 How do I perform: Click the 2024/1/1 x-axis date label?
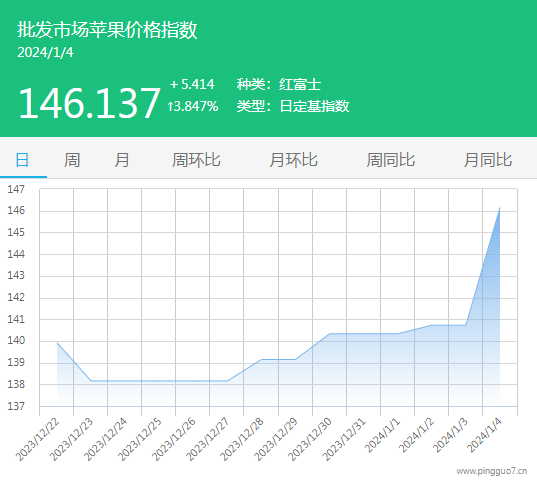(382, 435)
